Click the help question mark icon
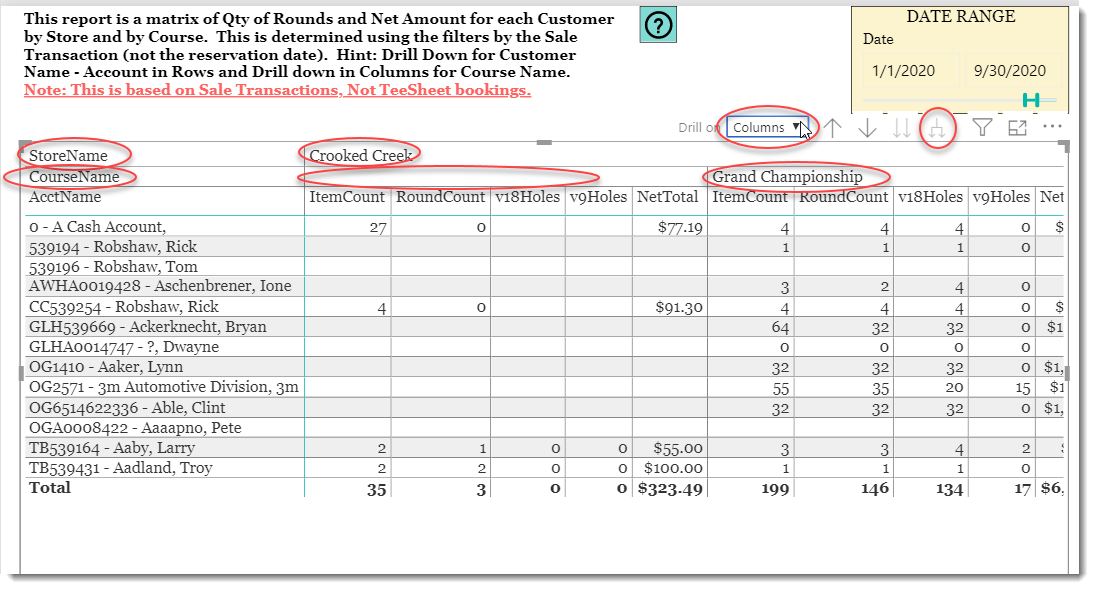The image size is (1094, 589). pyautogui.click(x=658, y=26)
